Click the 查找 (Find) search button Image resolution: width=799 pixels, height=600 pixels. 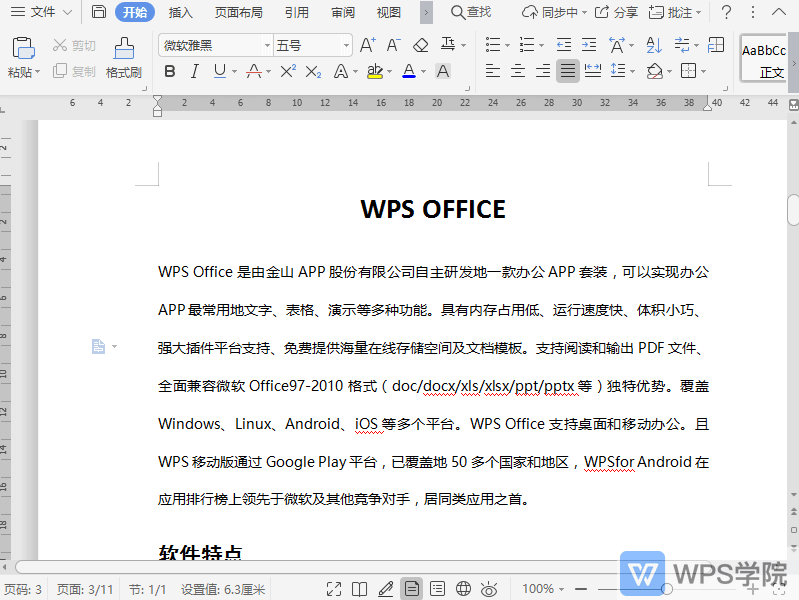pos(471,12)
